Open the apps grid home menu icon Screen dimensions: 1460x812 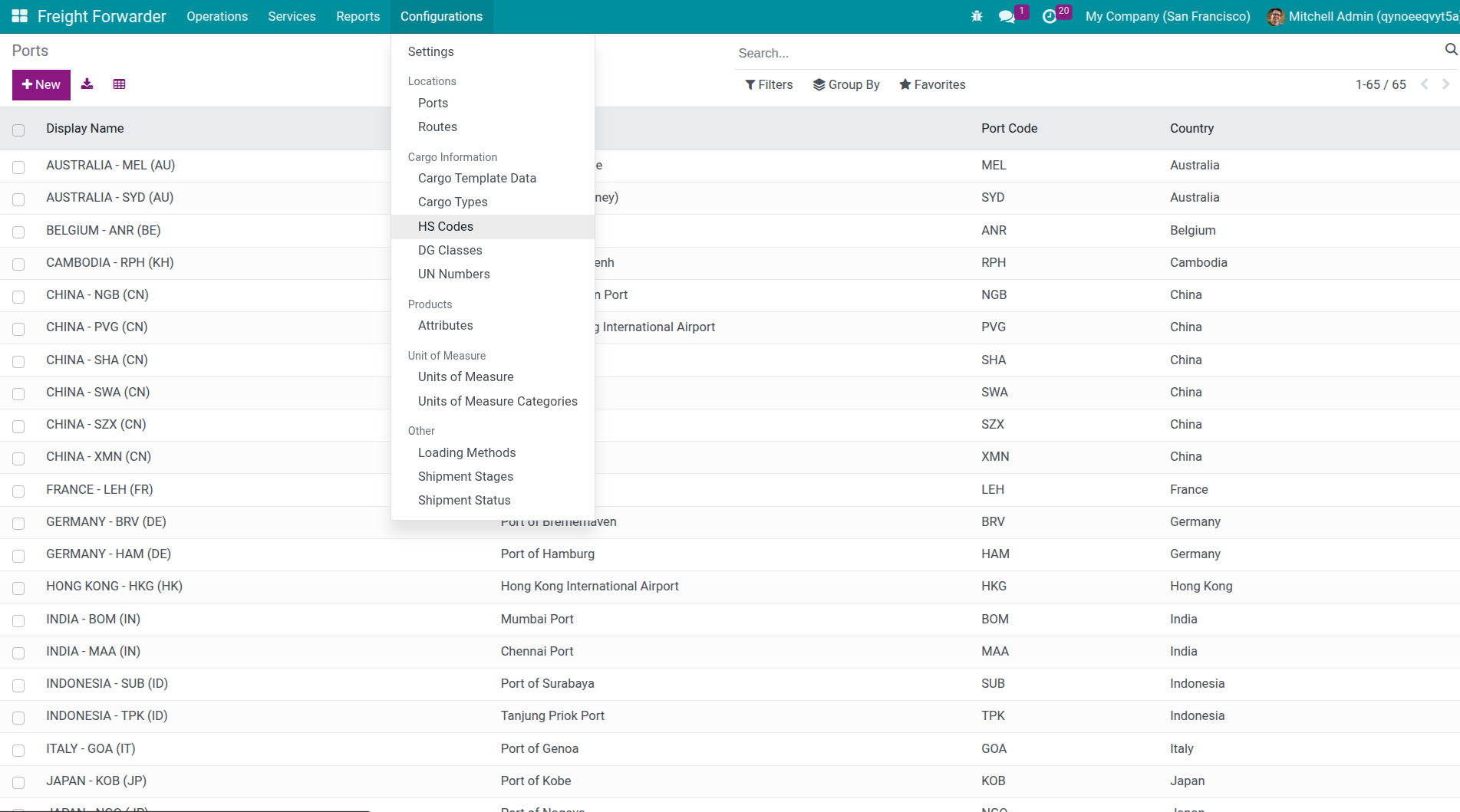20,16
